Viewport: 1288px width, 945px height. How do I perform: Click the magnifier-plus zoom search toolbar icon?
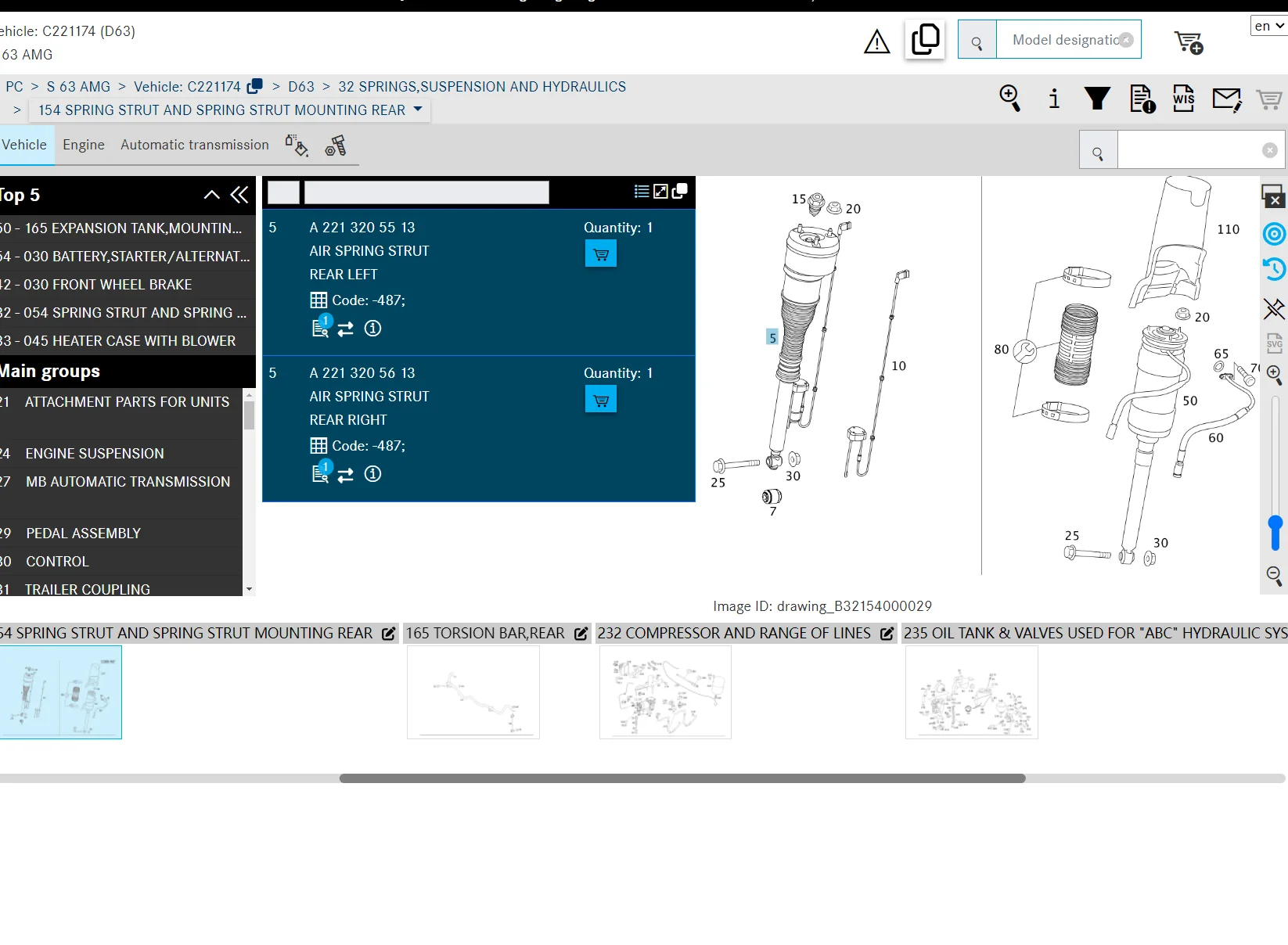[x=1010, y=99]
